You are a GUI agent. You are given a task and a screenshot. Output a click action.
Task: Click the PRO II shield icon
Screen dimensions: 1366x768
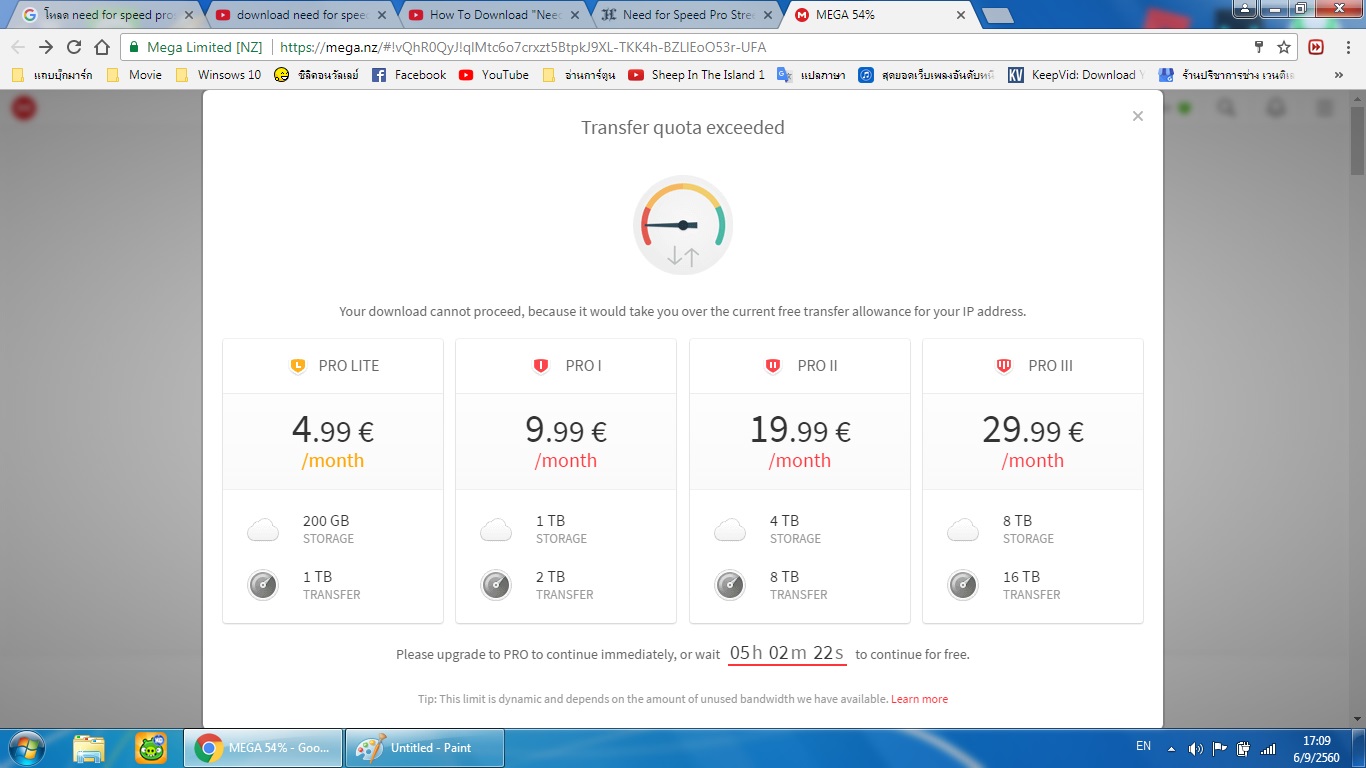point(773,366)
